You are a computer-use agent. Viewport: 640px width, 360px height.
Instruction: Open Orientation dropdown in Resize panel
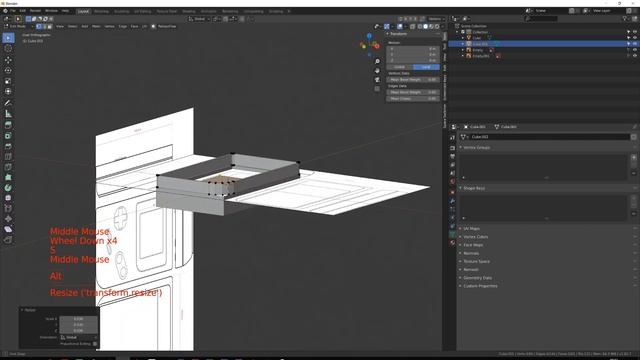coord(79,338)
